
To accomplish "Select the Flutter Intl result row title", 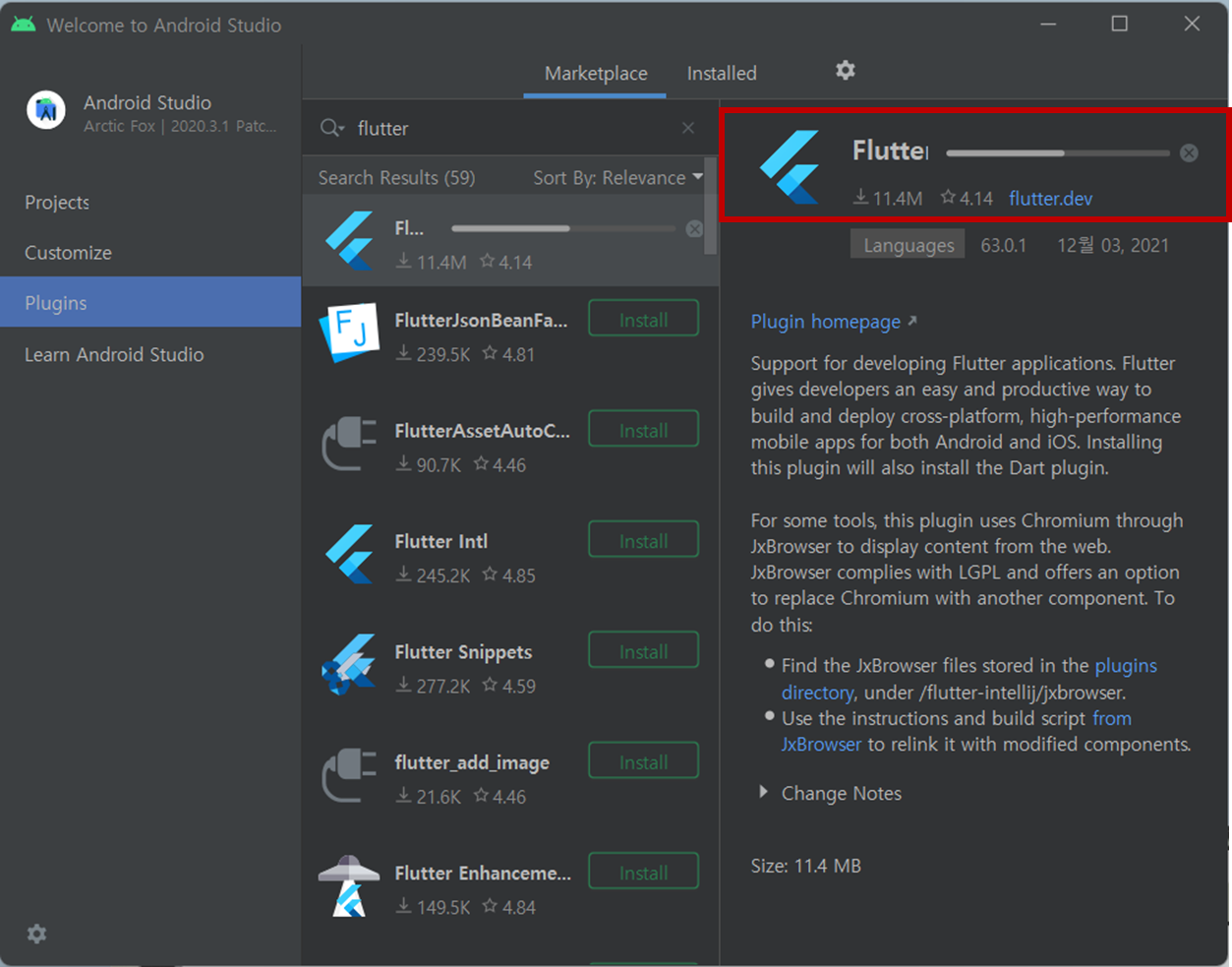I will point(440,541).
